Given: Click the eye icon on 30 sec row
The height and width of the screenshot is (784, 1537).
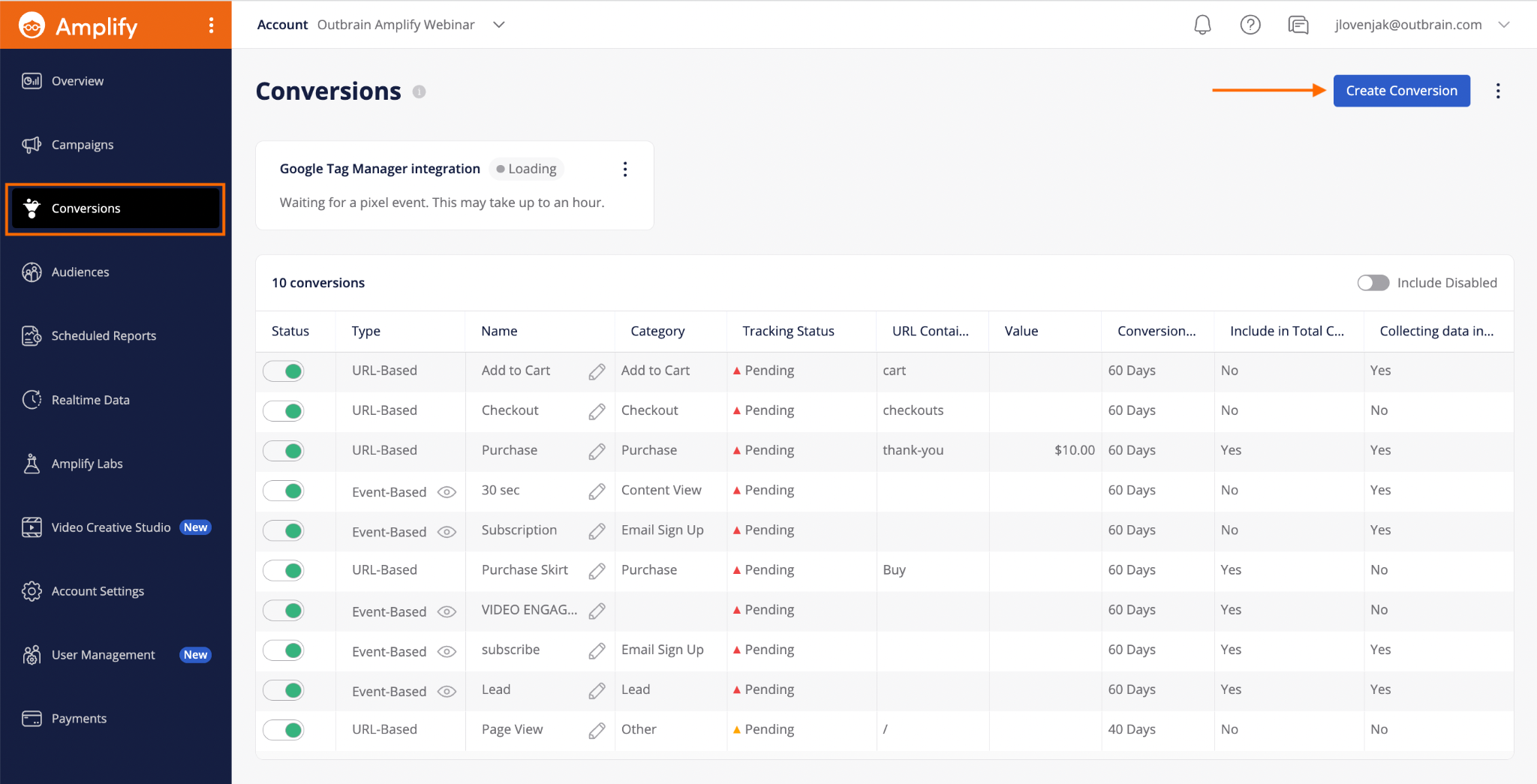Looking at the screenshot, I should point(447,492).
